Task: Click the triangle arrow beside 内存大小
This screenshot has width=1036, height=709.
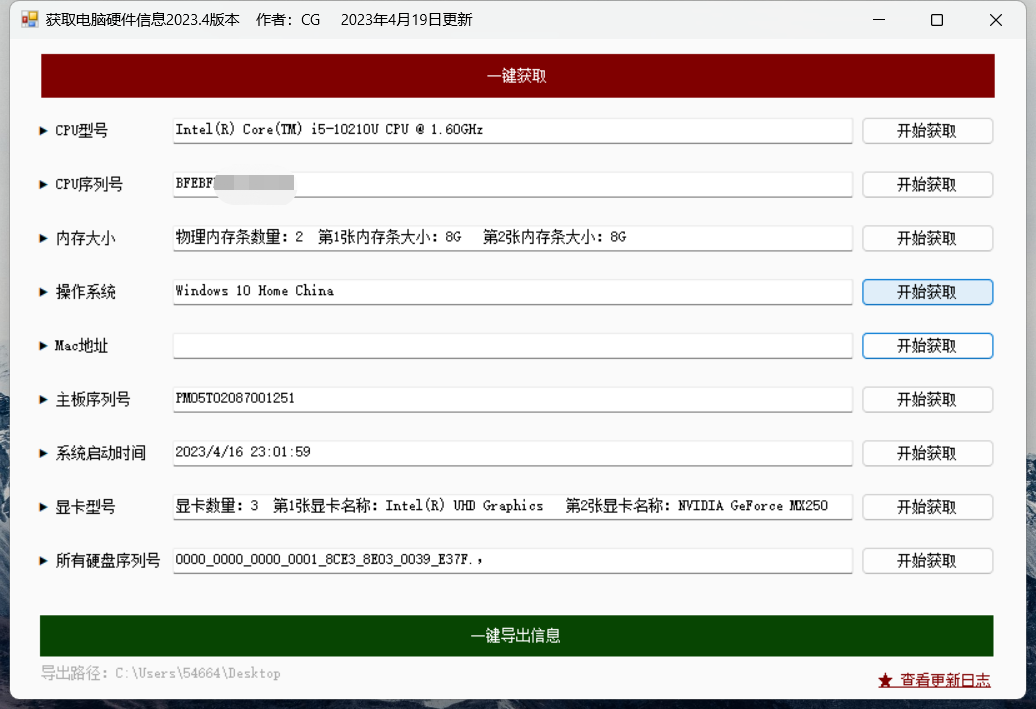Action: (44, 239)
